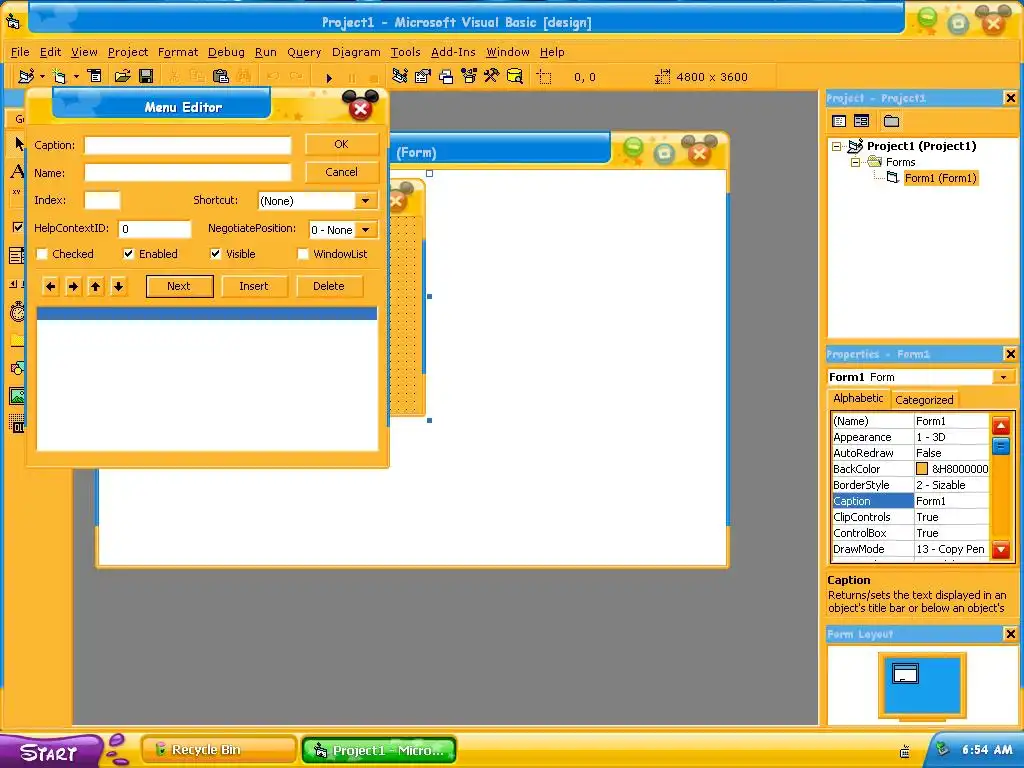
Task: Click the Properties scroll-down red arrow
Action: click(x=1001, y=550)
